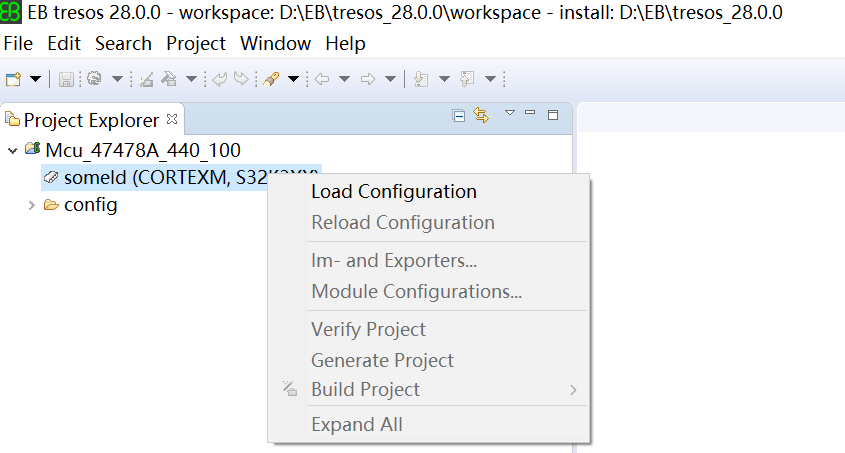845x453 pixels.
Task: Open the dropdown next to the pen icon
Action: click(294, 80)
